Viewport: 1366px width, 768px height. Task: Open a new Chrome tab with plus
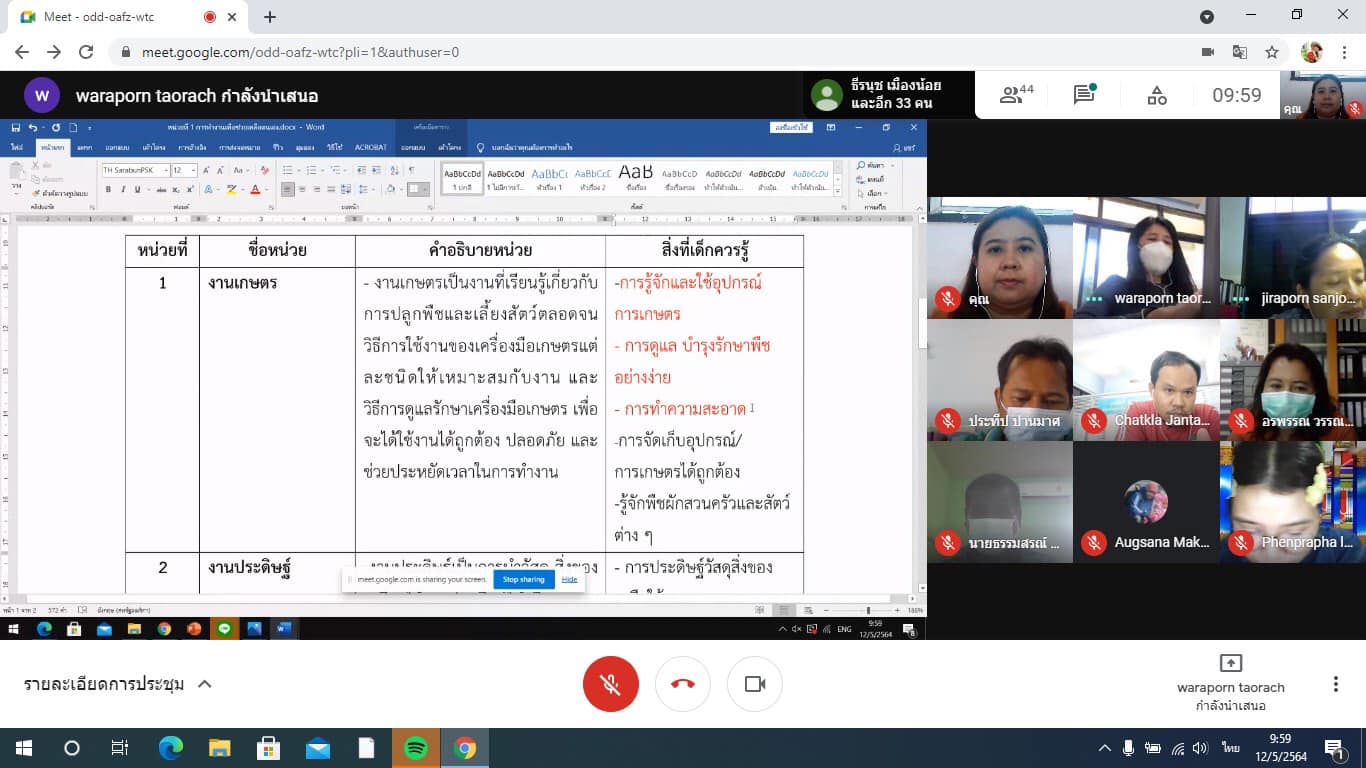point(270,17)
